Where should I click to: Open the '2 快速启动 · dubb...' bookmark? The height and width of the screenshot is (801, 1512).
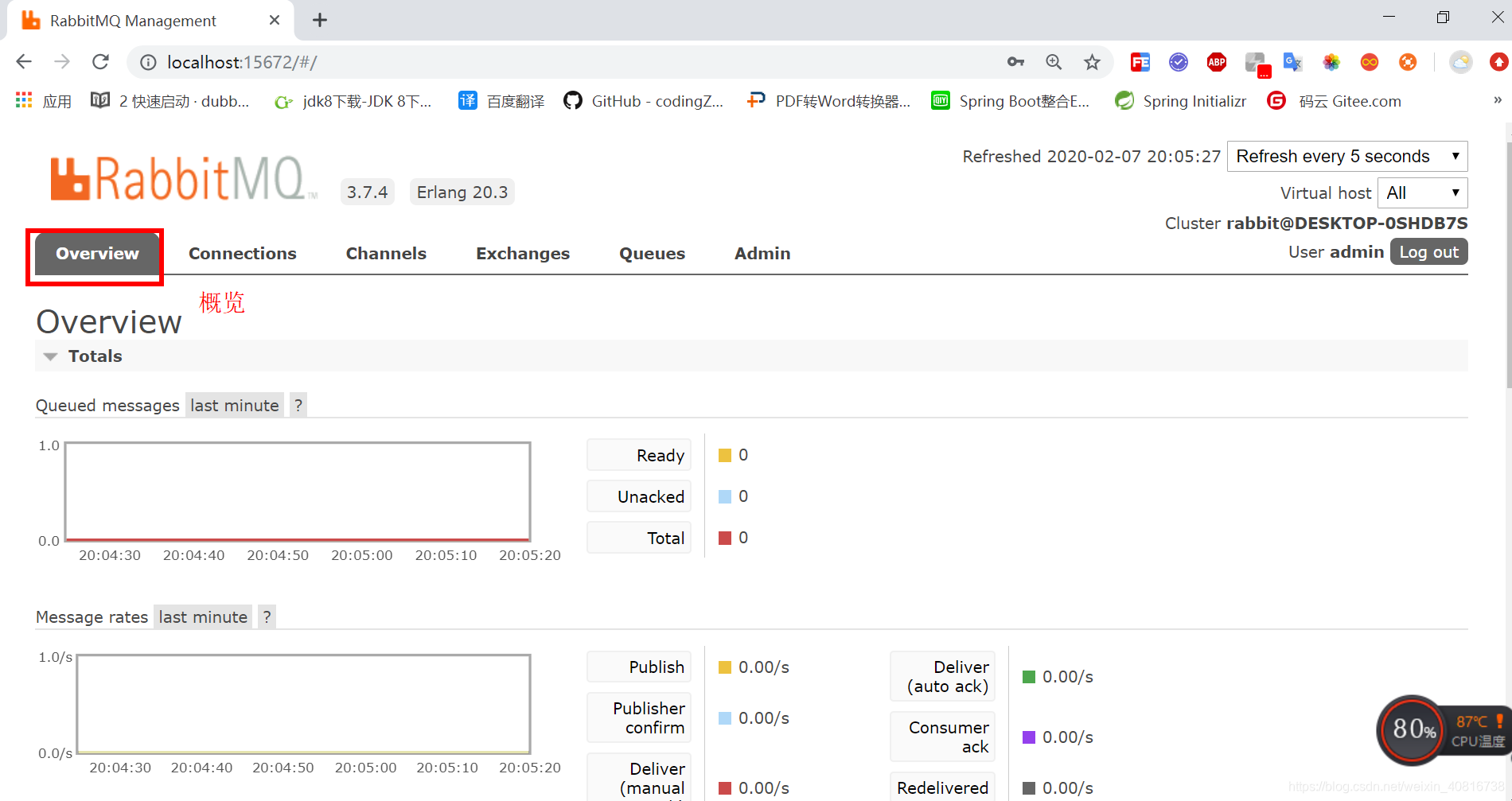[170, 101]
